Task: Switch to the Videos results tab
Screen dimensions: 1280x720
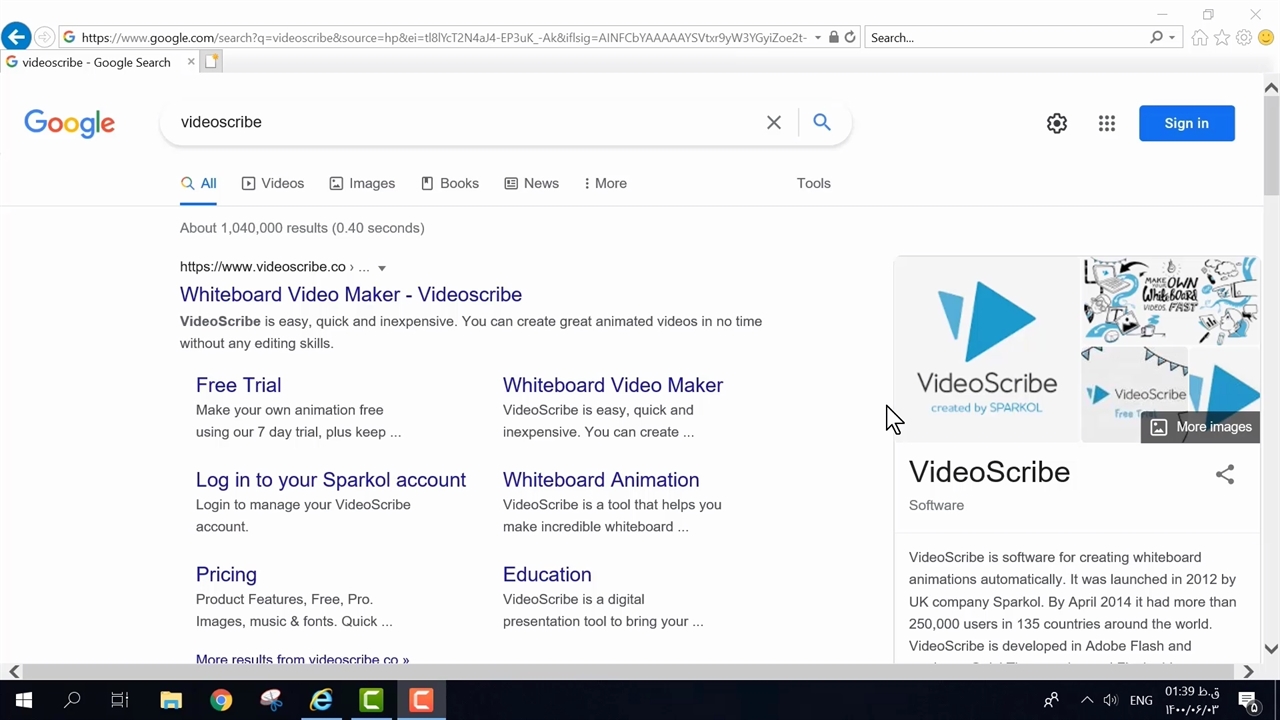Action: [273, 183]
